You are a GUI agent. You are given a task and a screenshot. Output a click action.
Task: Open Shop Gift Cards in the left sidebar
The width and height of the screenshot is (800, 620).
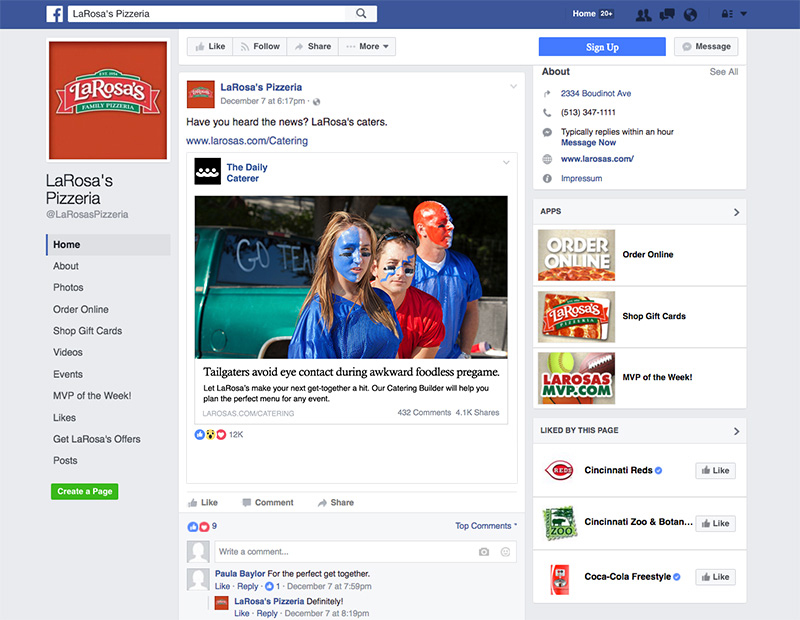pos(87,331)
